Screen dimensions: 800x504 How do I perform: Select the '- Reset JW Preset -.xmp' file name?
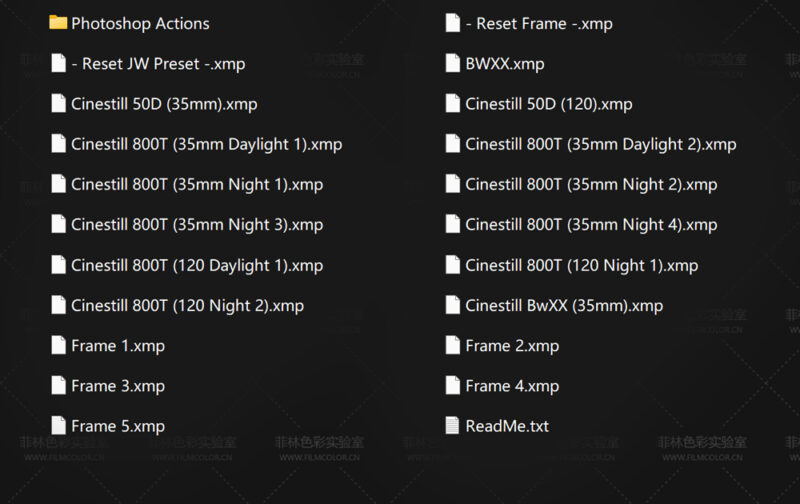pos(158,64)
